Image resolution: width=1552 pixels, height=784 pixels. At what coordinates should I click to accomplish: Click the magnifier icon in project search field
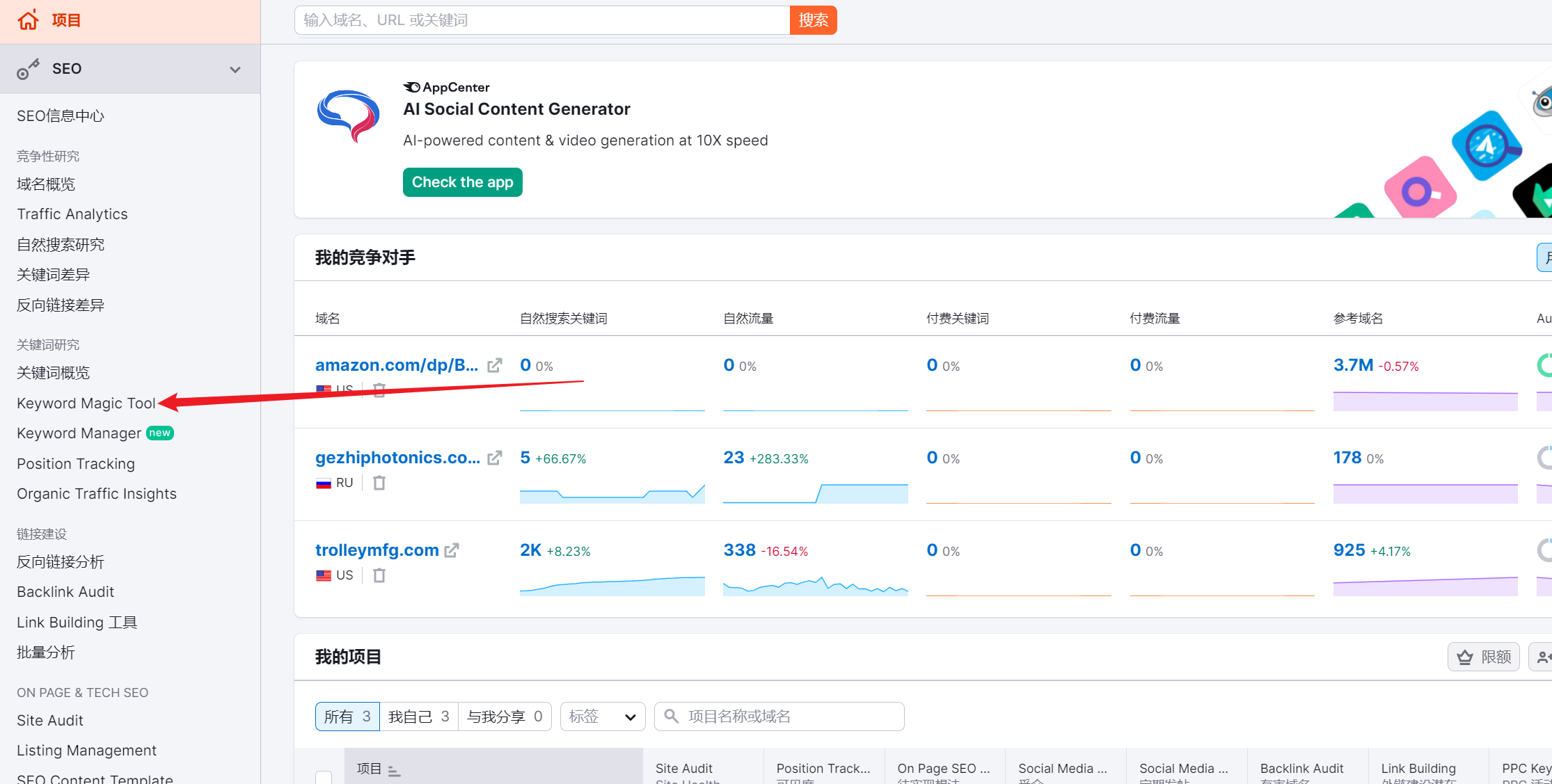[x=672, y=717]
